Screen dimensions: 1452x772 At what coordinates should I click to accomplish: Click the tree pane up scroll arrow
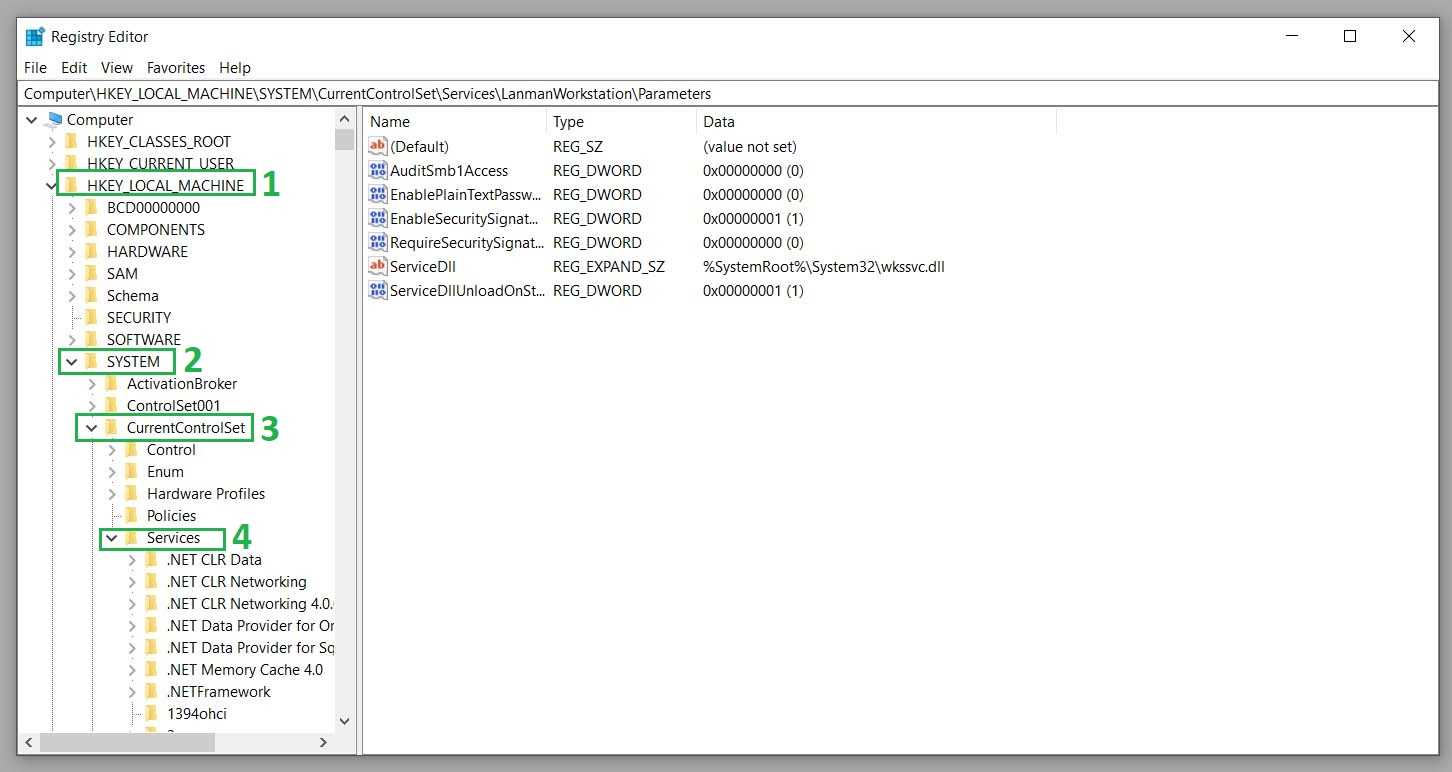coord(345,119)
